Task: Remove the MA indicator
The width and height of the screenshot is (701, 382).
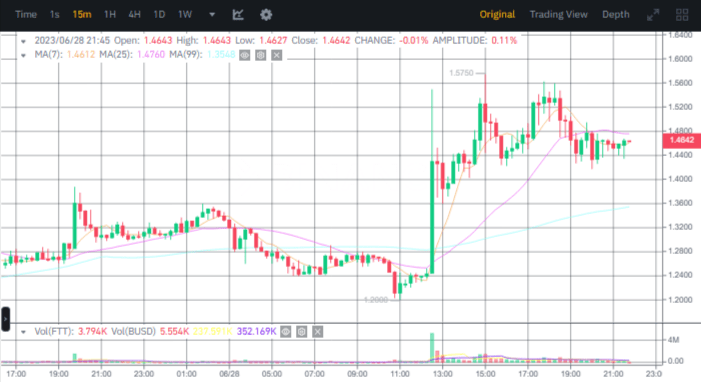Action: 277,55
